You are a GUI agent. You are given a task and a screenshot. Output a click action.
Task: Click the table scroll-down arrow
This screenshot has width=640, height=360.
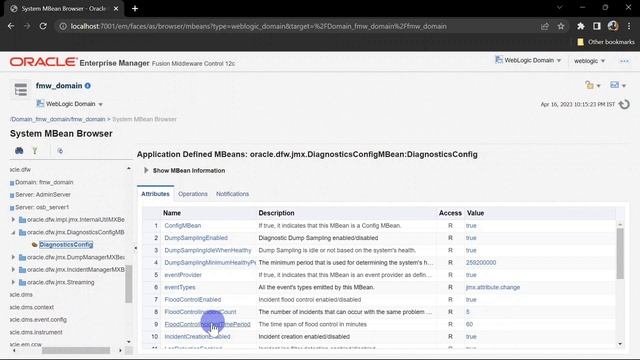click(x=620, y=344)
